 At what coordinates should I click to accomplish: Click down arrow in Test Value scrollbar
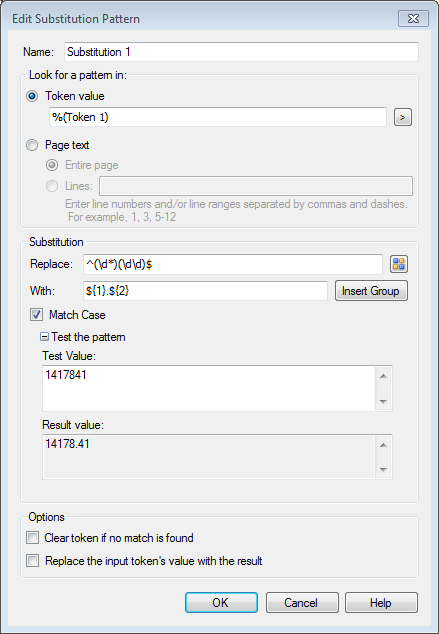point(383,402)
